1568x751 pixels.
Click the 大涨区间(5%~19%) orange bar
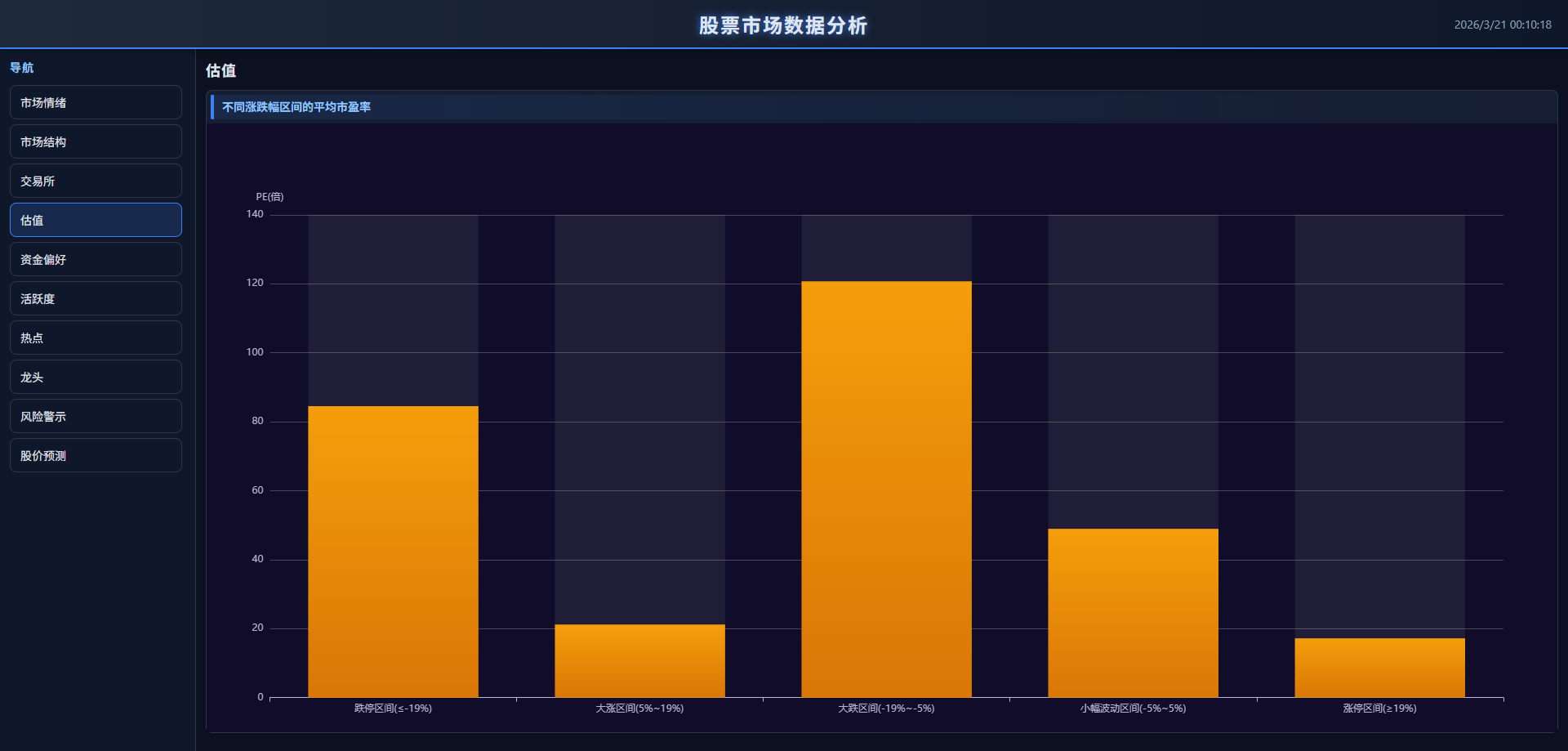[639, 660]
